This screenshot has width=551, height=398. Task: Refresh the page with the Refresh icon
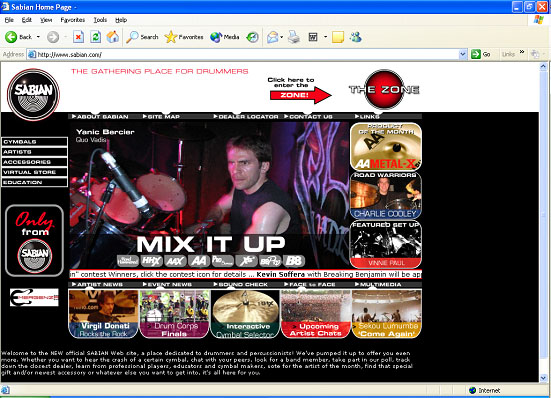tap(95, 37)
